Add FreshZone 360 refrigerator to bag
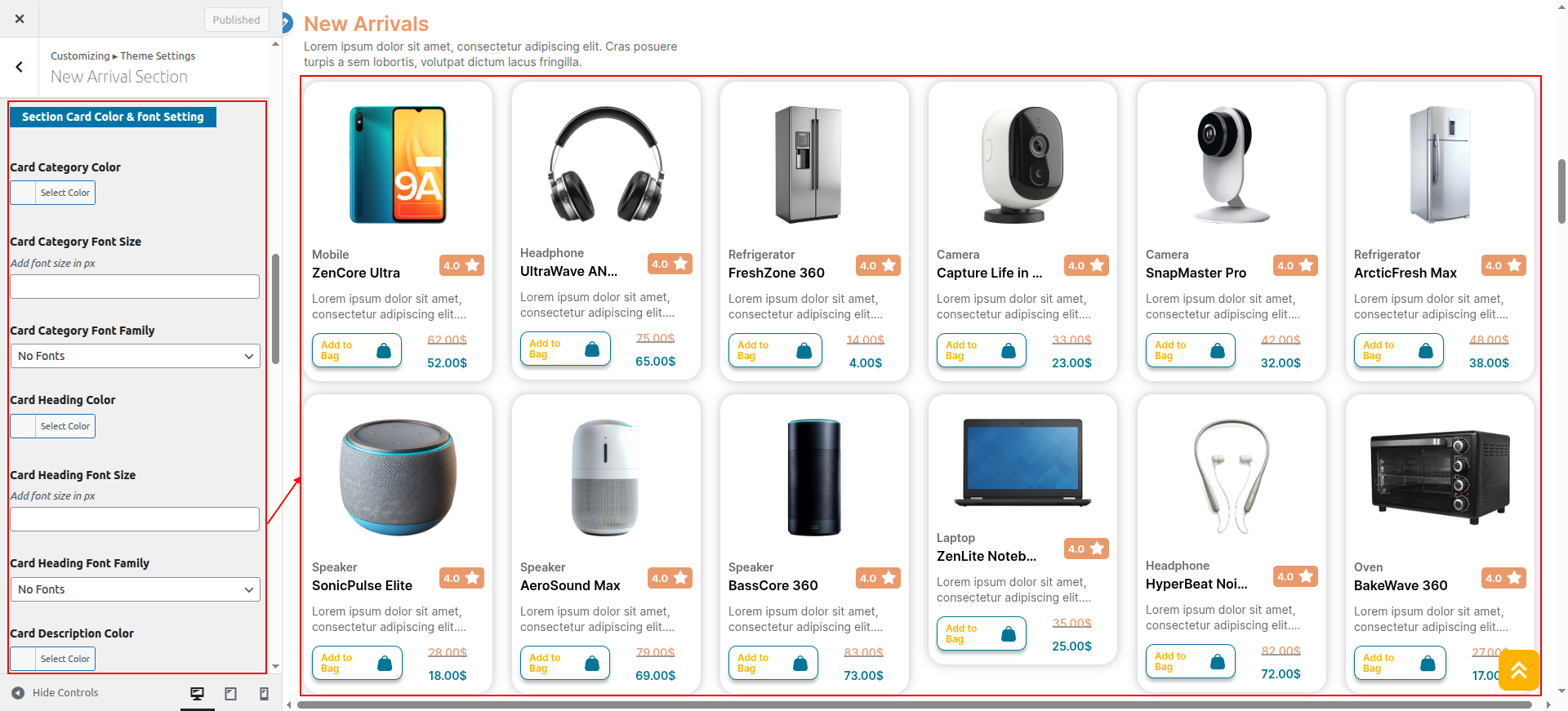1568x711 pixels. tap(774, 351)
